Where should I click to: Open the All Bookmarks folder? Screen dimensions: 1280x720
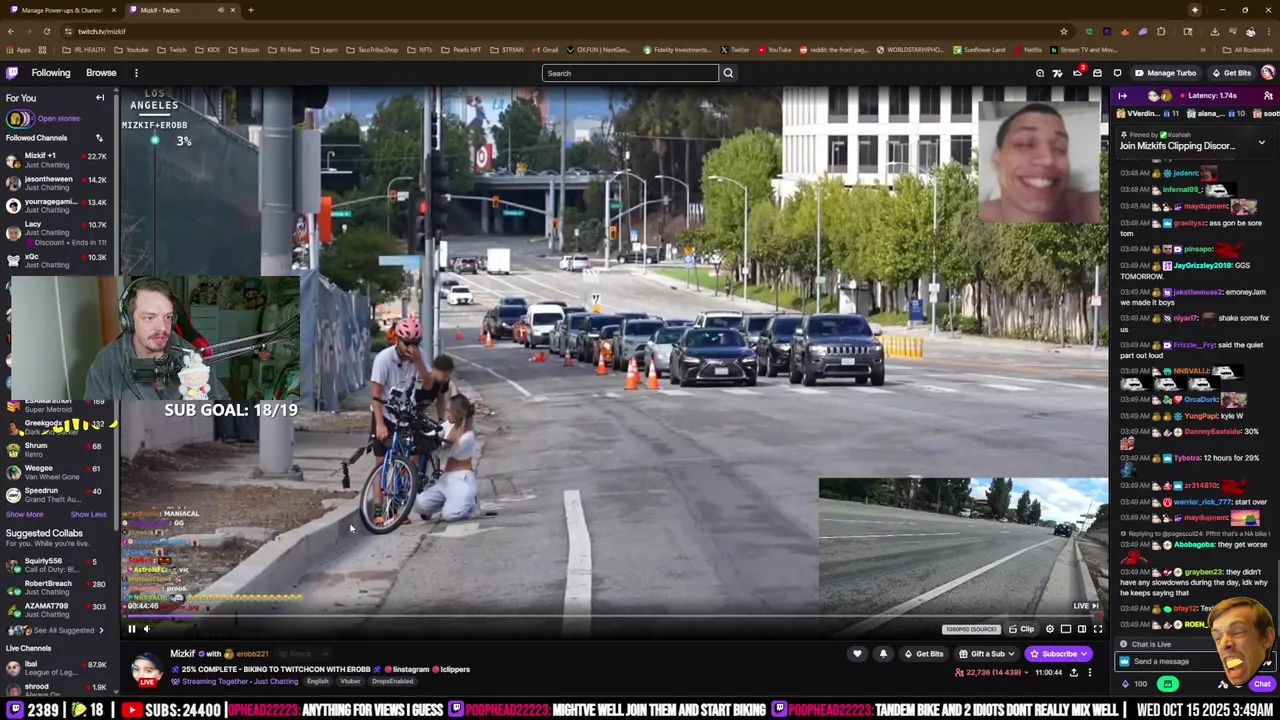coord(1248,50)
